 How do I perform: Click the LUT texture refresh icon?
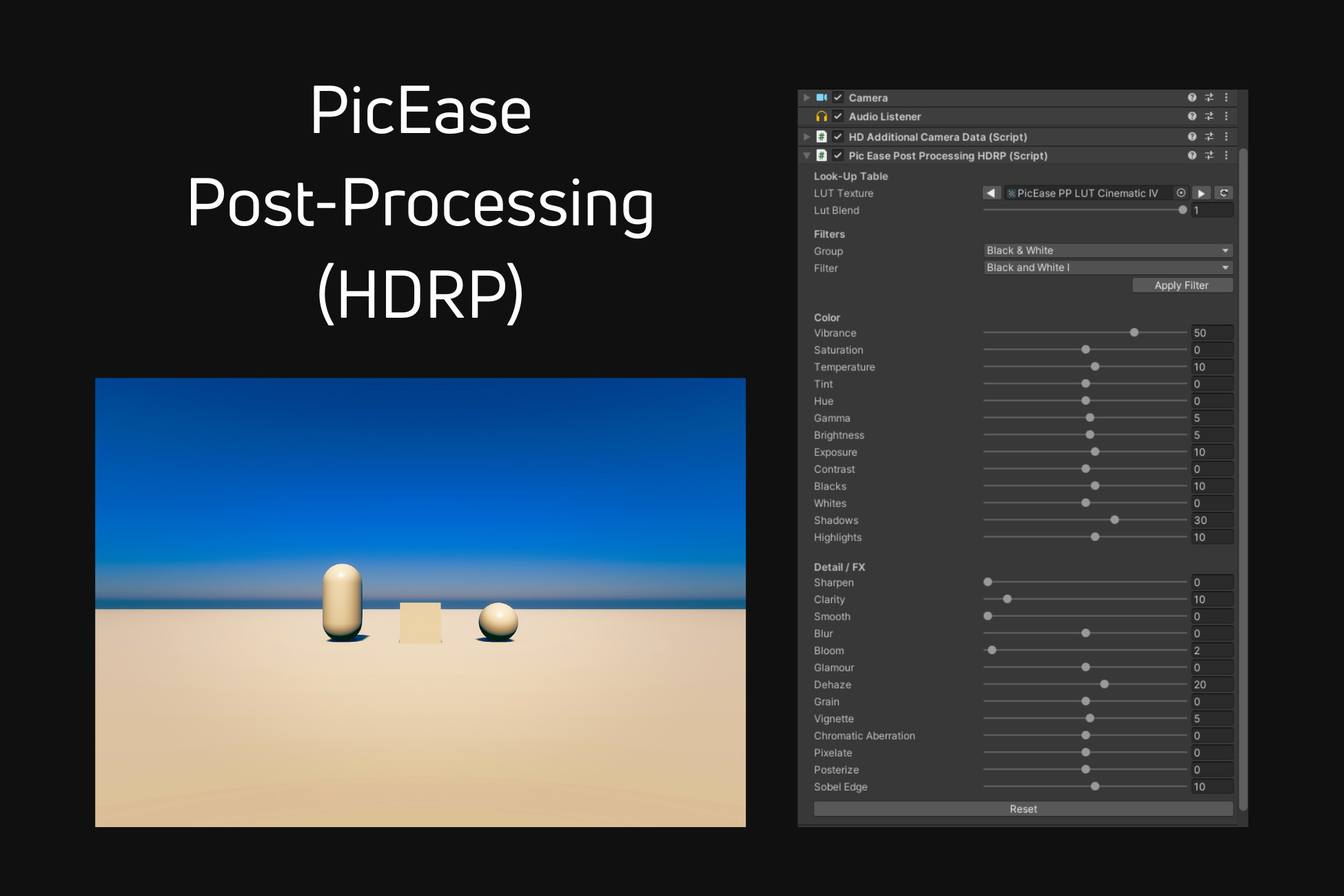point(1224,193)
